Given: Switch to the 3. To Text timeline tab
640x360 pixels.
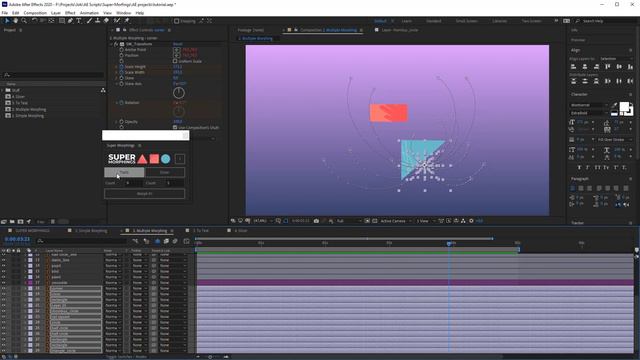Looking at the screenshot, I should pyautogui.click(x=200, y=231).
